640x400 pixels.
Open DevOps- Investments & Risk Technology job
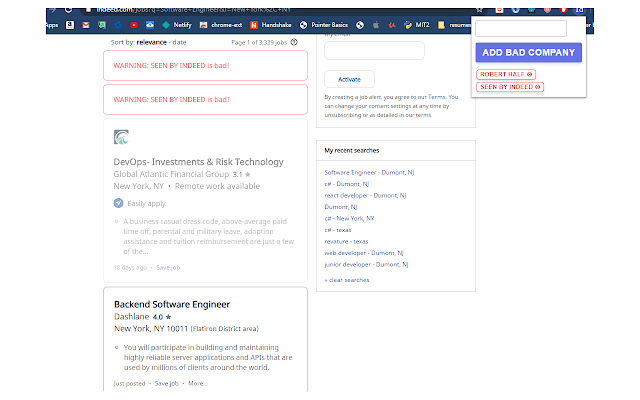click(x=198, y=162)
